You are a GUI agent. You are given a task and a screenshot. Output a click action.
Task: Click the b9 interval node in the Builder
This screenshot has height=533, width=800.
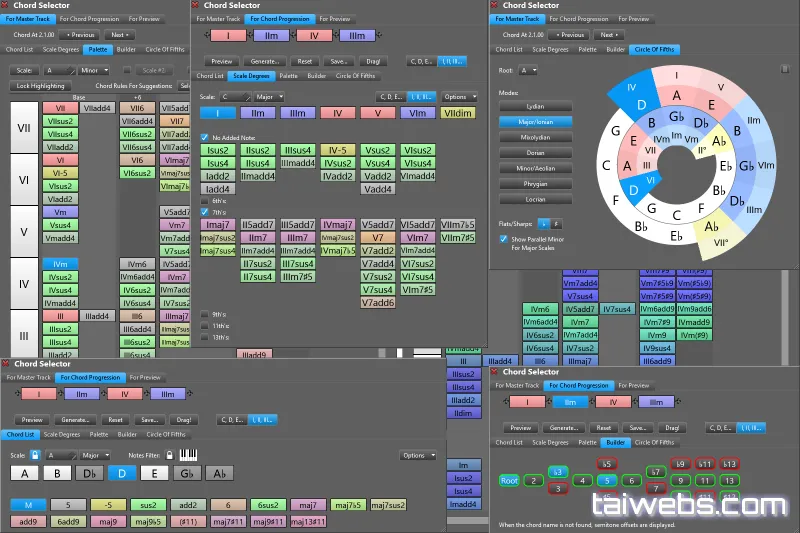[x=680, y=464]
